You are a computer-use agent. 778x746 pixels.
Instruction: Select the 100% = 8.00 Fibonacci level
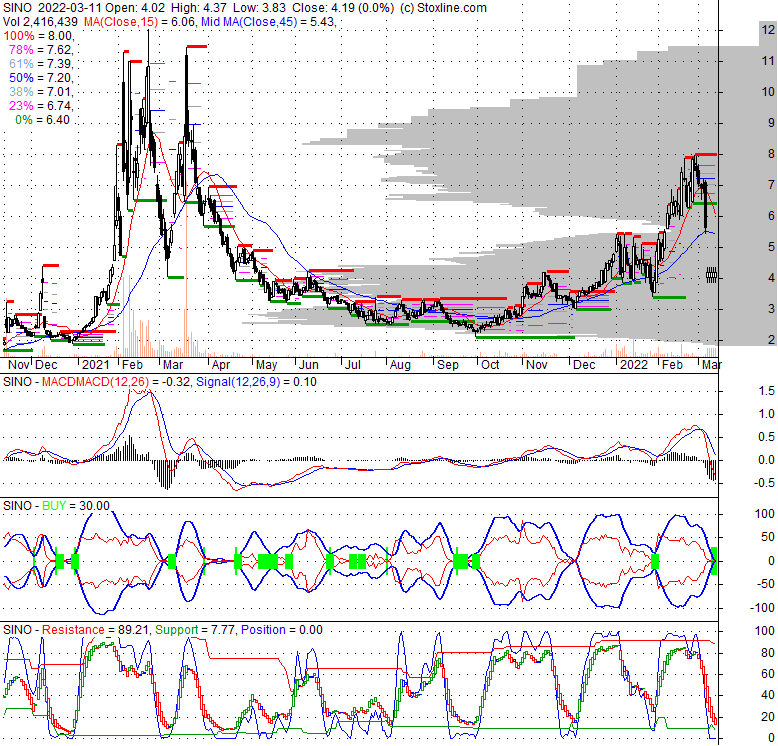click(38, 36)
